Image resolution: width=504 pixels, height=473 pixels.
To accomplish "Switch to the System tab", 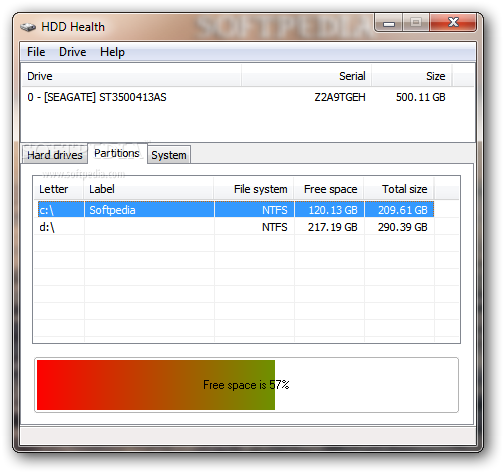I will pos(169,155).
